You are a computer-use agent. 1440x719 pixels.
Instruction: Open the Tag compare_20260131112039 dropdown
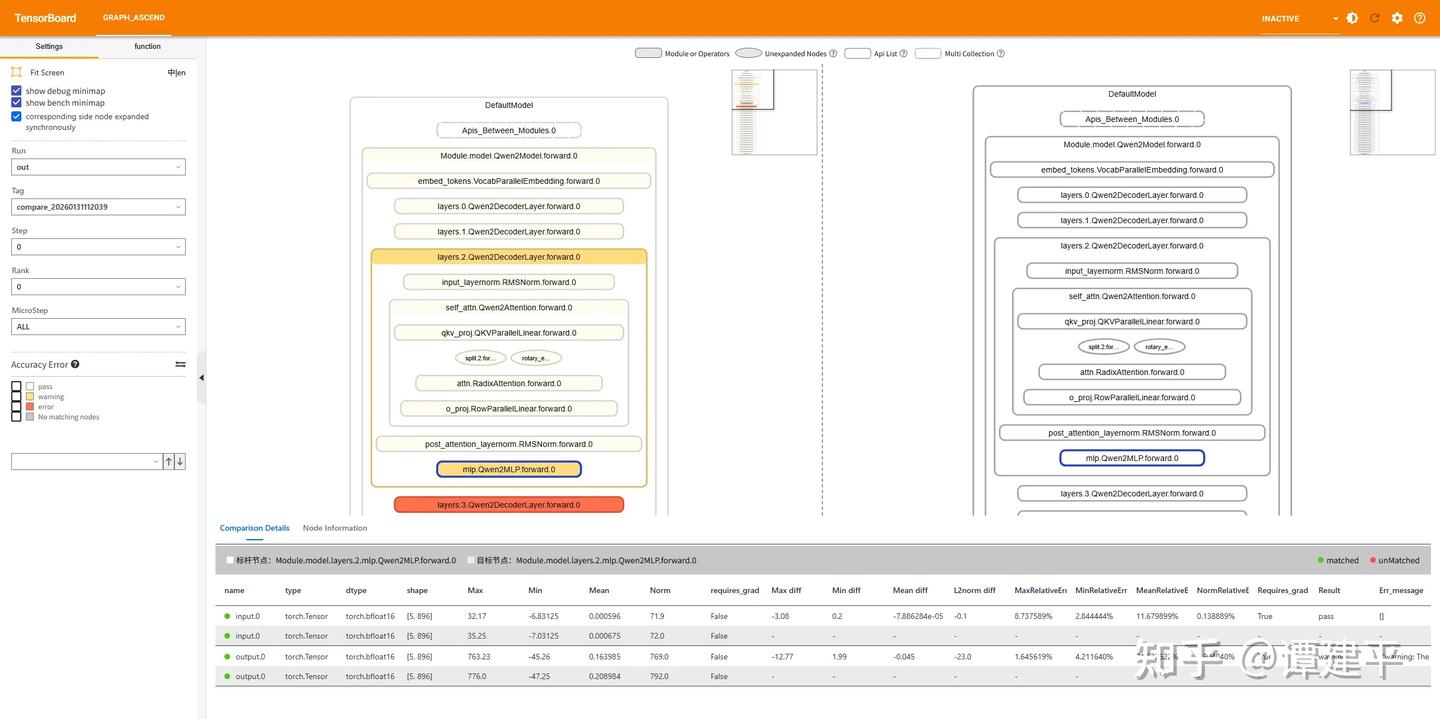pos(98,207)
